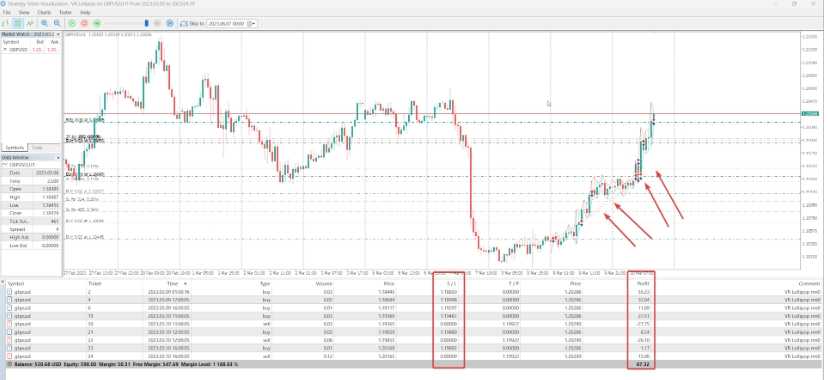Viewport: 828px width, 380px height.
Task: Switch to candlestick chart view
Action: tap(18, 23)
